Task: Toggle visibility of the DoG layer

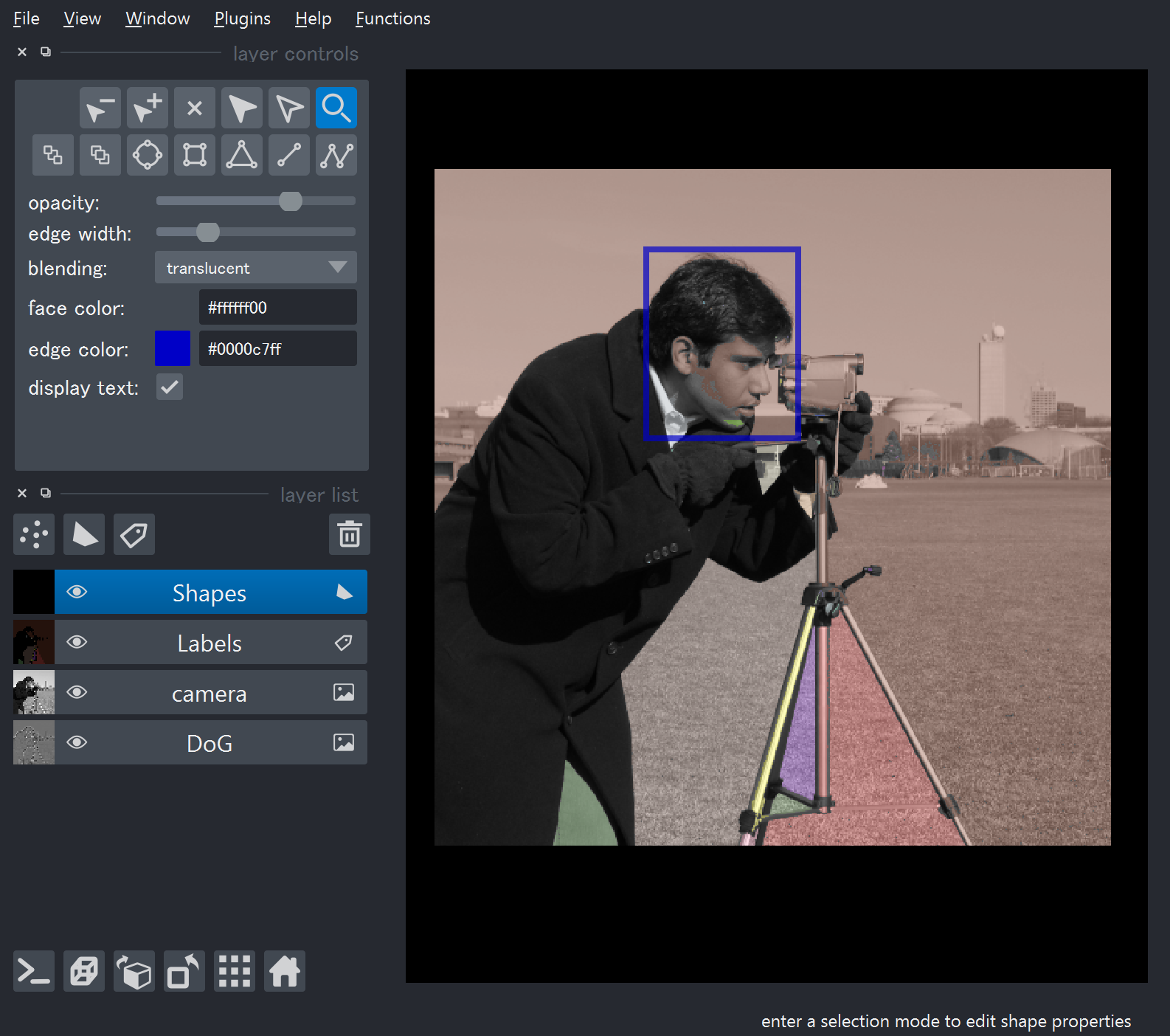Action: (77, 743)
